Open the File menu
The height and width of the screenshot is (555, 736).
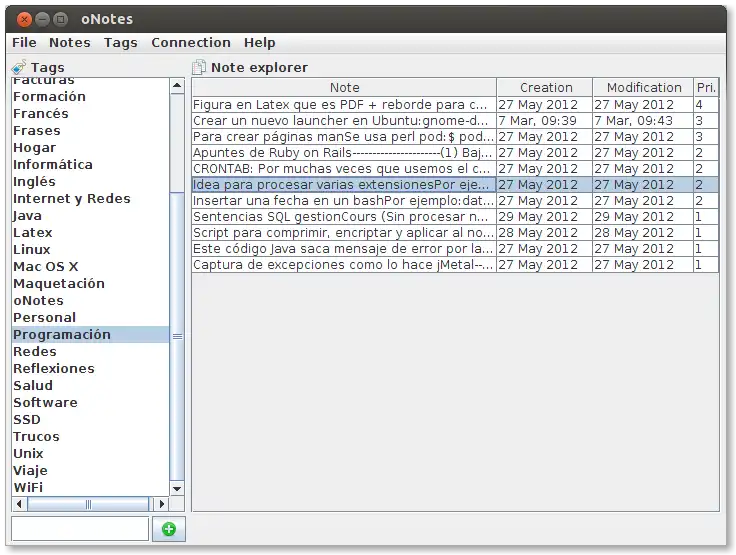[x=24, y=43]
